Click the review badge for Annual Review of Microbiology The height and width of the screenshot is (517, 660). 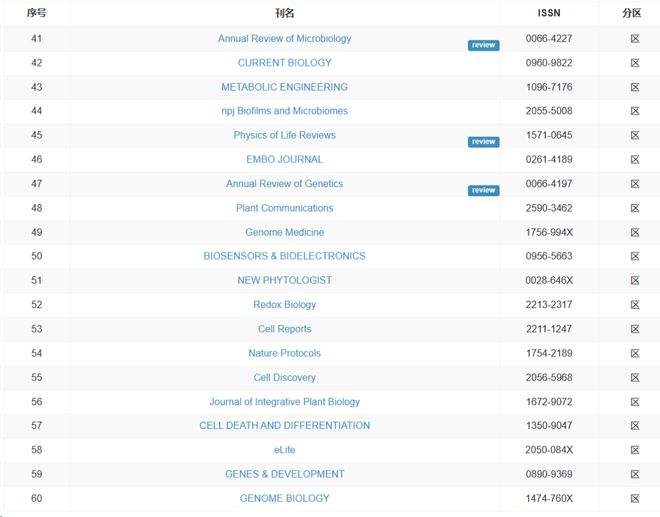coord(483,46)
